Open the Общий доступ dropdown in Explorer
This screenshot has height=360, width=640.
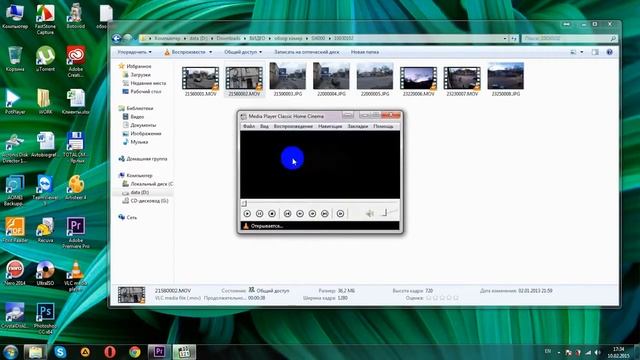click(x=243, y=52)
